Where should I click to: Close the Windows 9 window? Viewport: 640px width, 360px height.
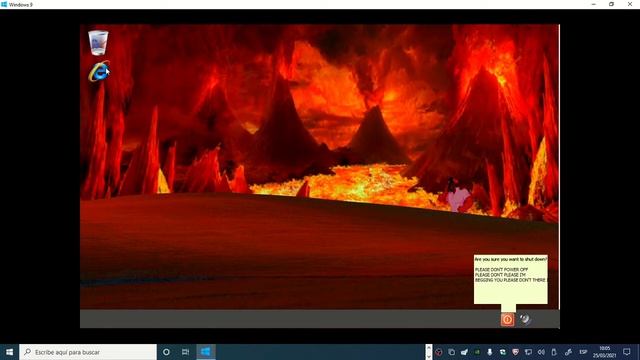tap(630, 4)
